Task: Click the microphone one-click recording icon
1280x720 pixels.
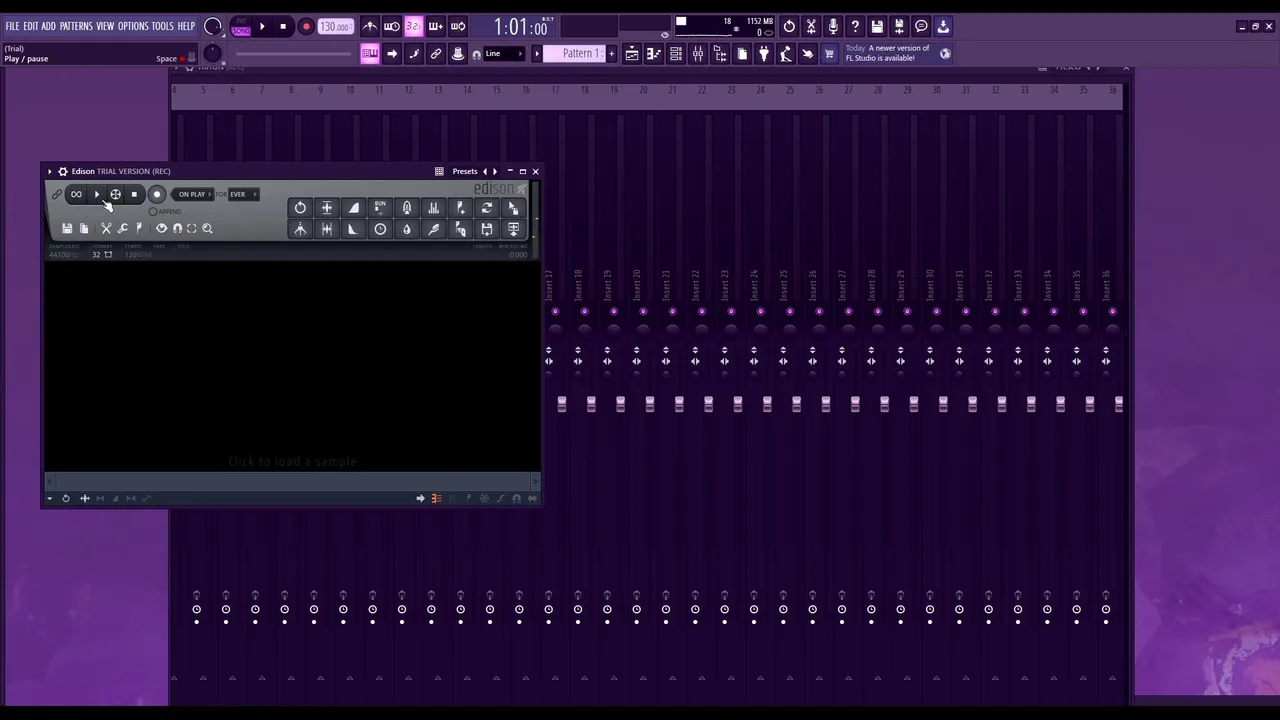Action: [x=833, y=26]
